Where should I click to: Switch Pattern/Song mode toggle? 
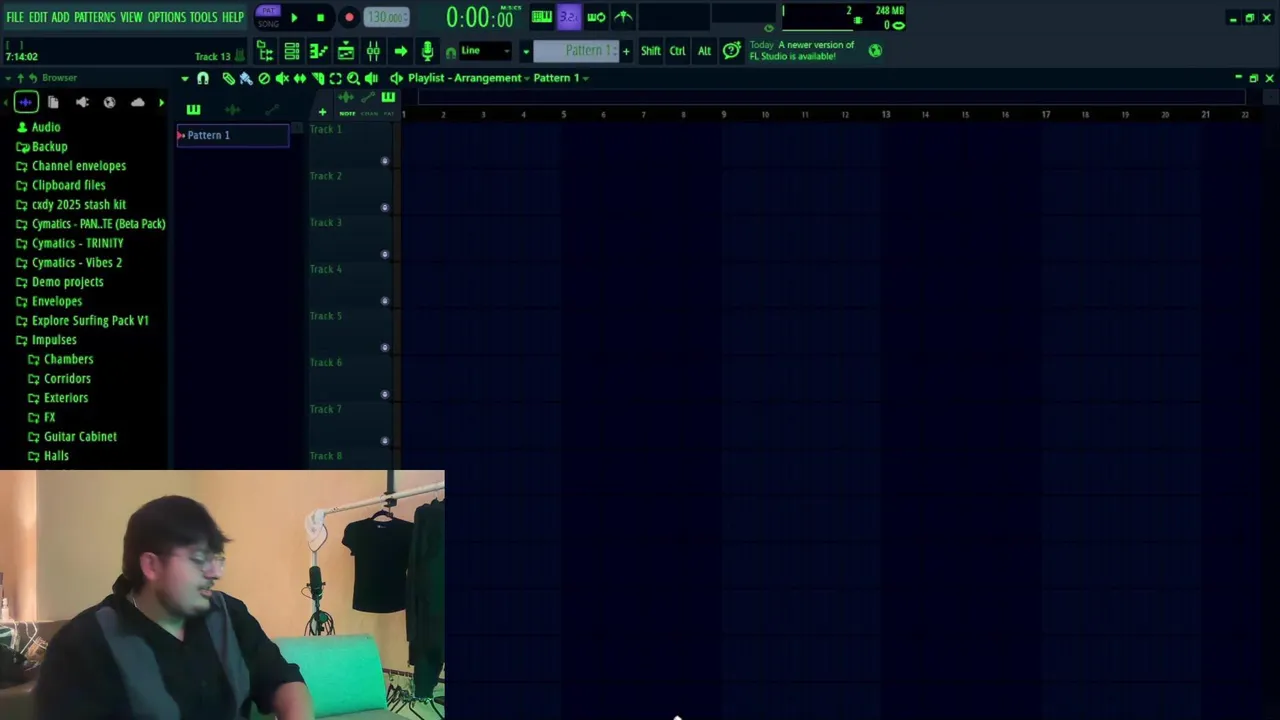[268, 17]
